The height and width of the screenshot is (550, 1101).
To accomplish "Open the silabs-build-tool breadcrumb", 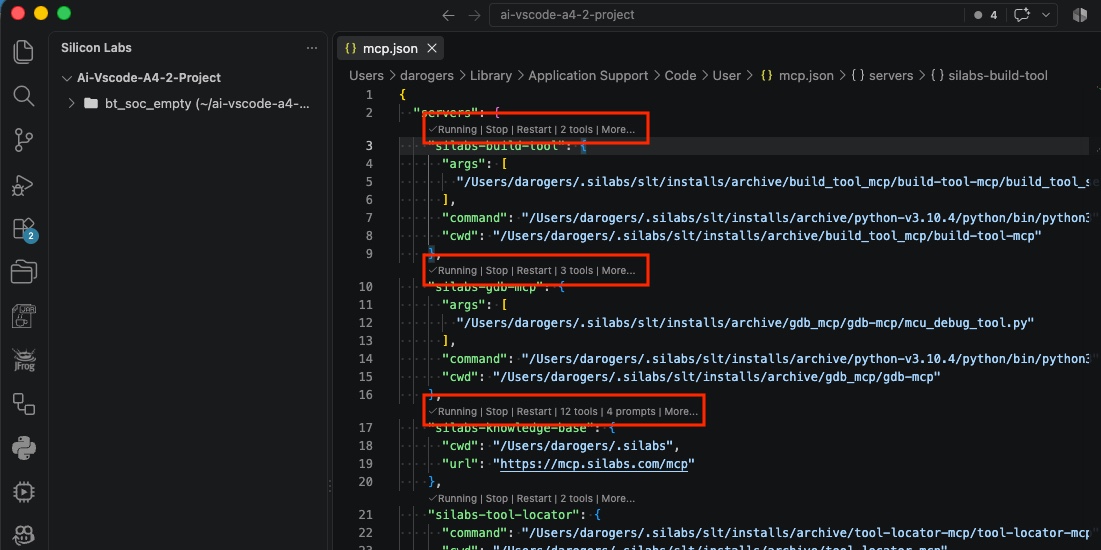I will 989,75.
